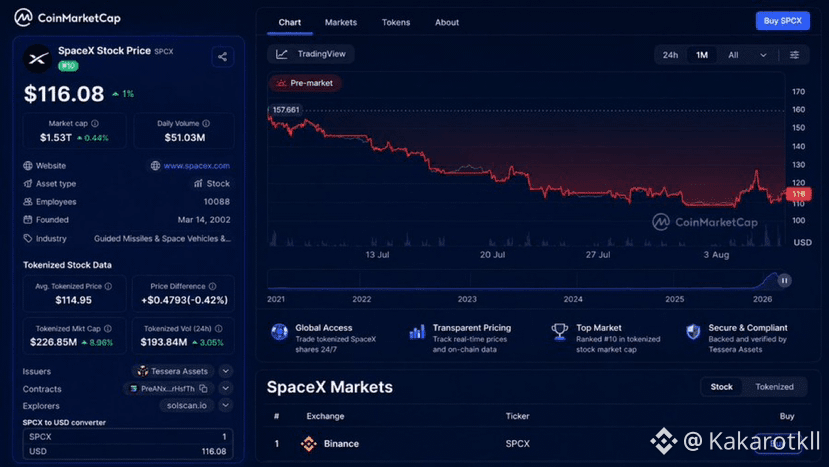This screenshot has width=829, height=467.
Task: Open the Binance exchange row link
Action: click(x=341, y=444)
